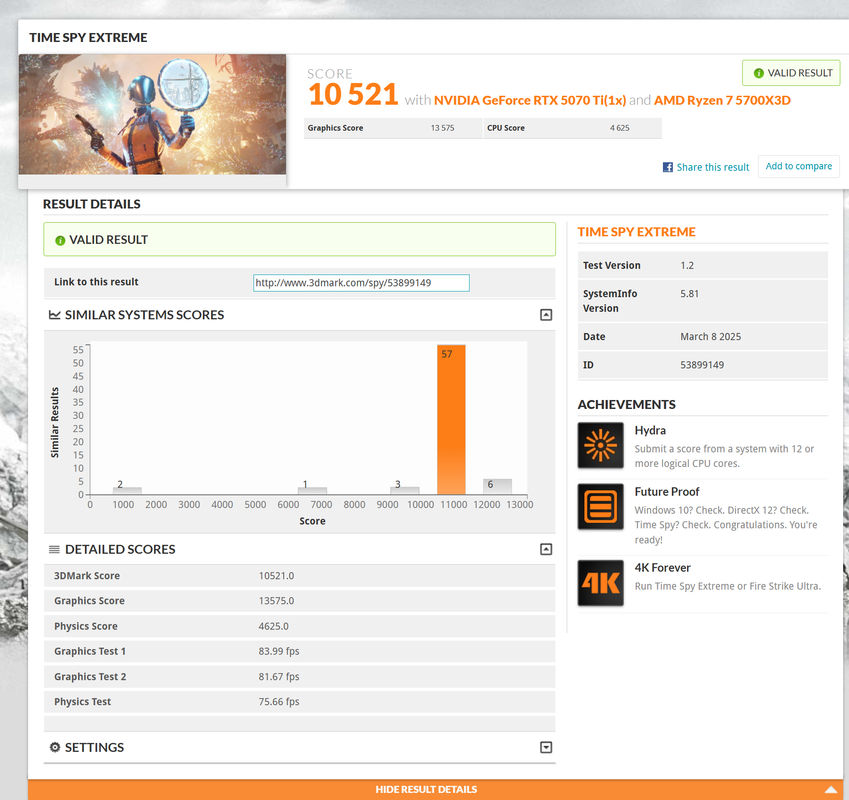Click the green info icon in Valid Result banner

coord(60,240)
